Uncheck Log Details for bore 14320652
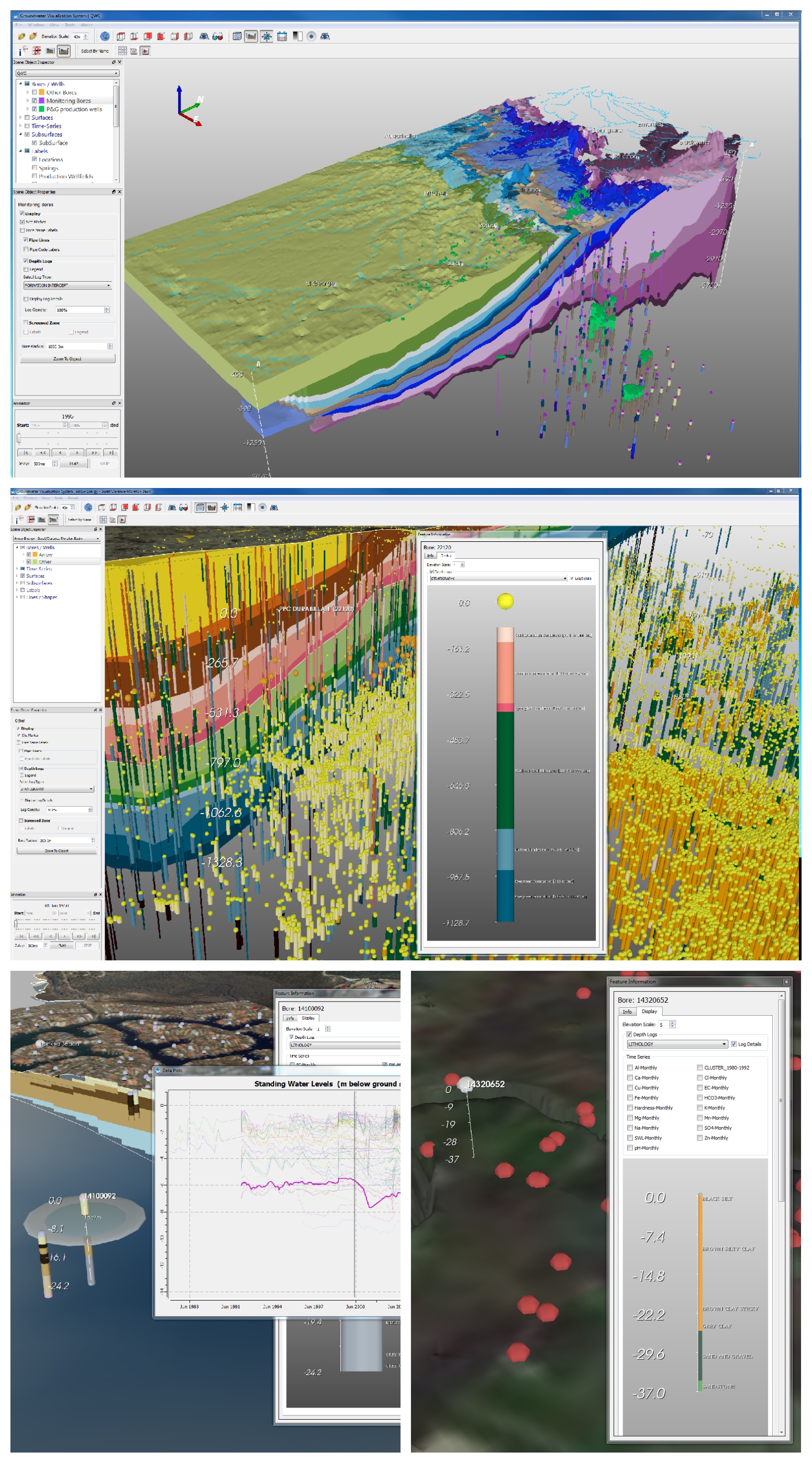Viewport: 812px width, 1463px height. point(734,1044)
